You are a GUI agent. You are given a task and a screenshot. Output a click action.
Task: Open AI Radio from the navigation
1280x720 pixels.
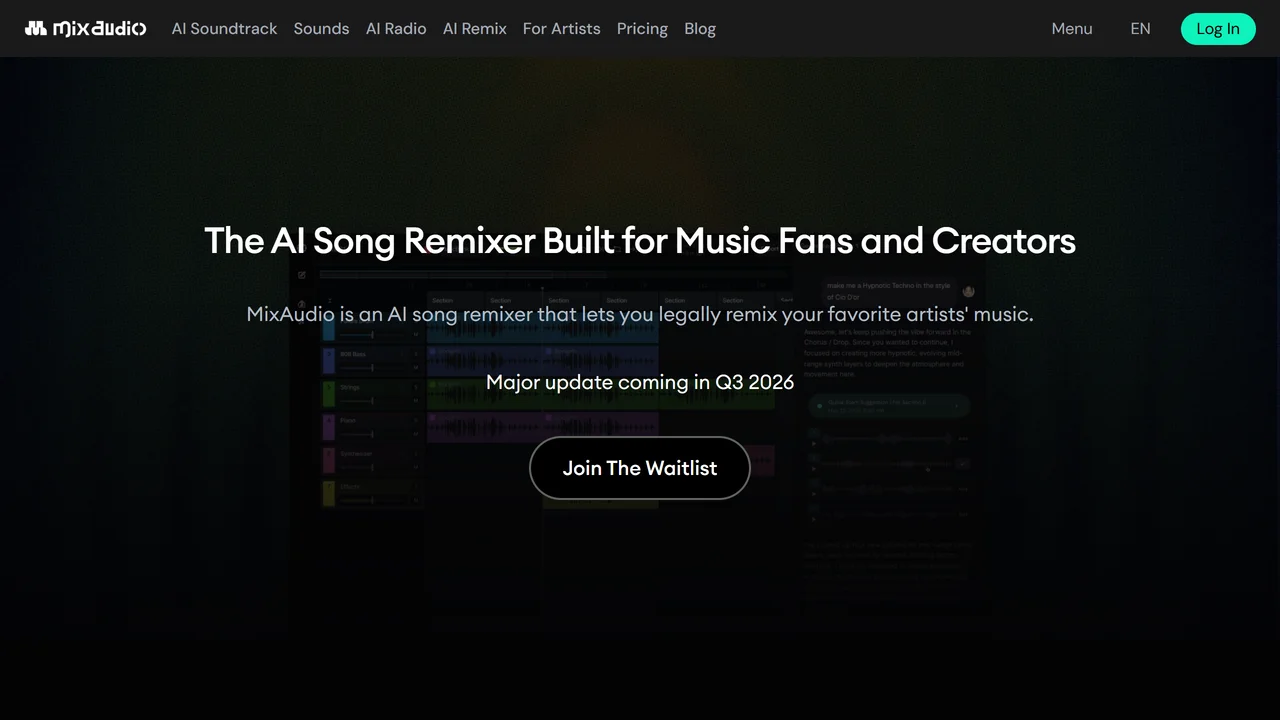pyautogui.click(x=396, y=29)
